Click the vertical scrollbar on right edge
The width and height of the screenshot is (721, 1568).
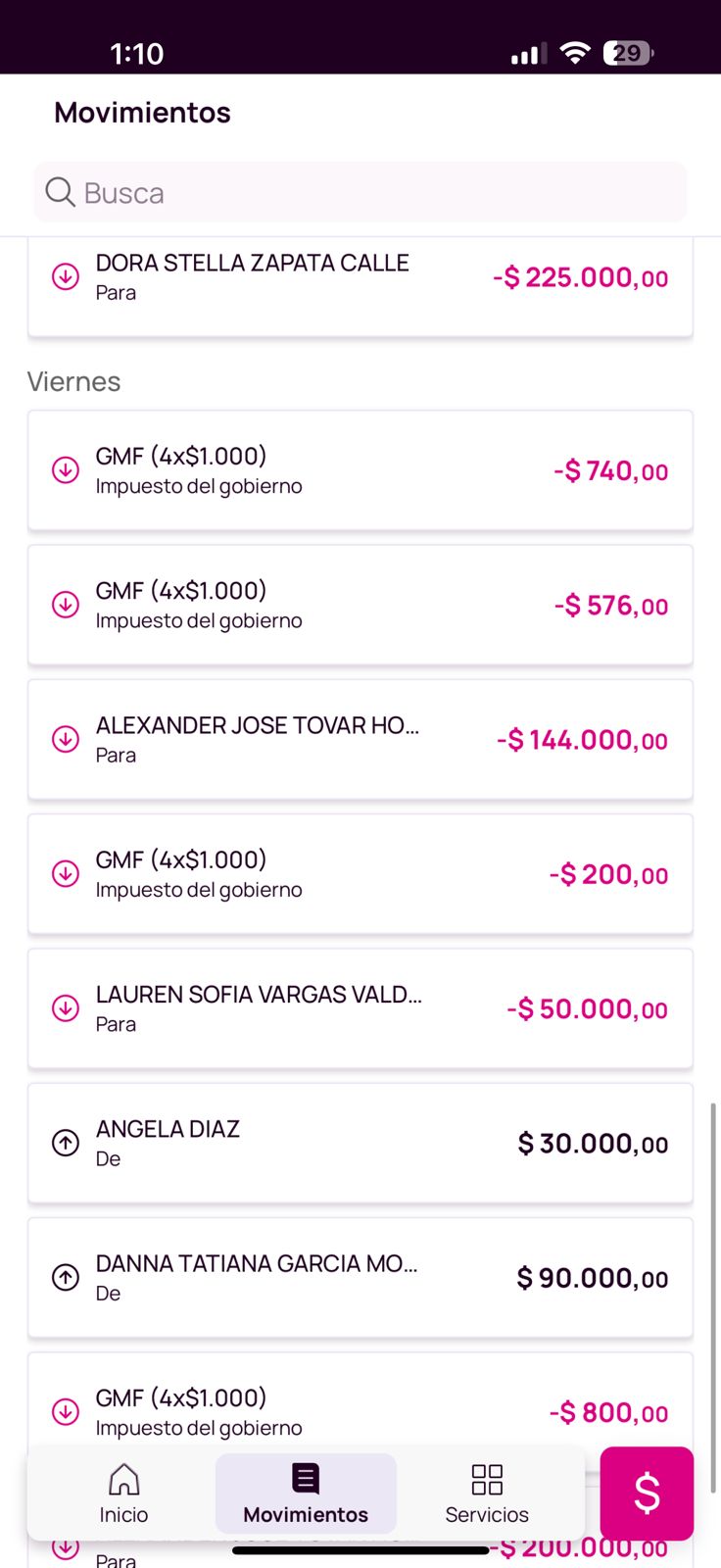click(x=713, y=1294)
